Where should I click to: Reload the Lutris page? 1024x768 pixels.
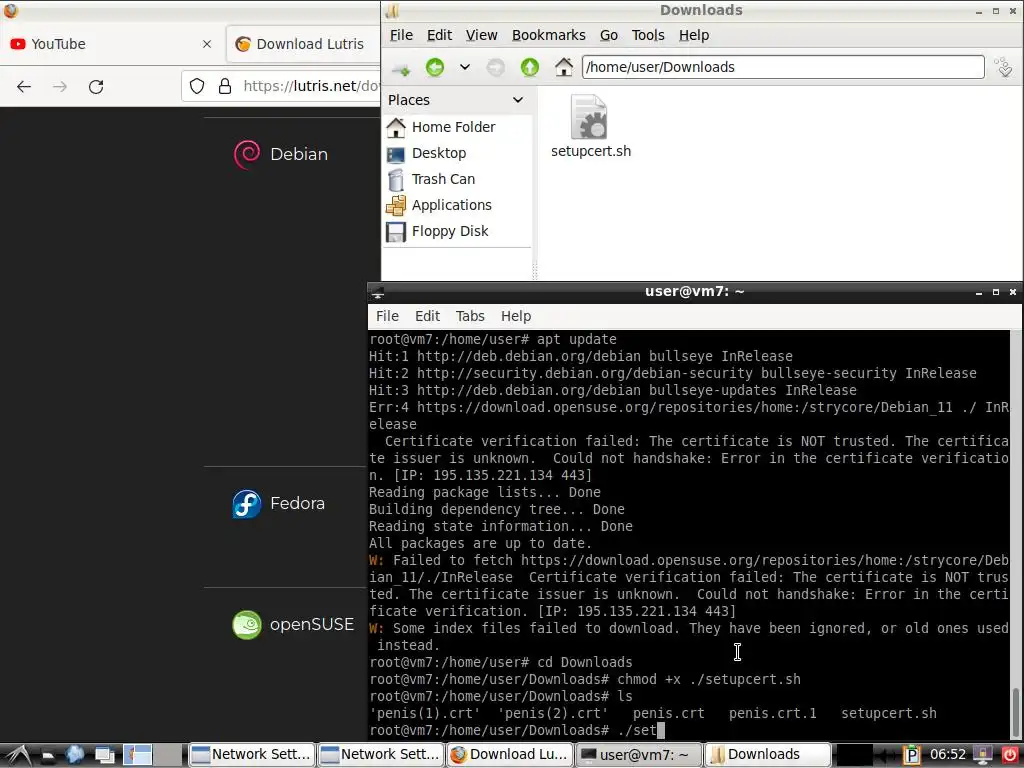(96, 86)
